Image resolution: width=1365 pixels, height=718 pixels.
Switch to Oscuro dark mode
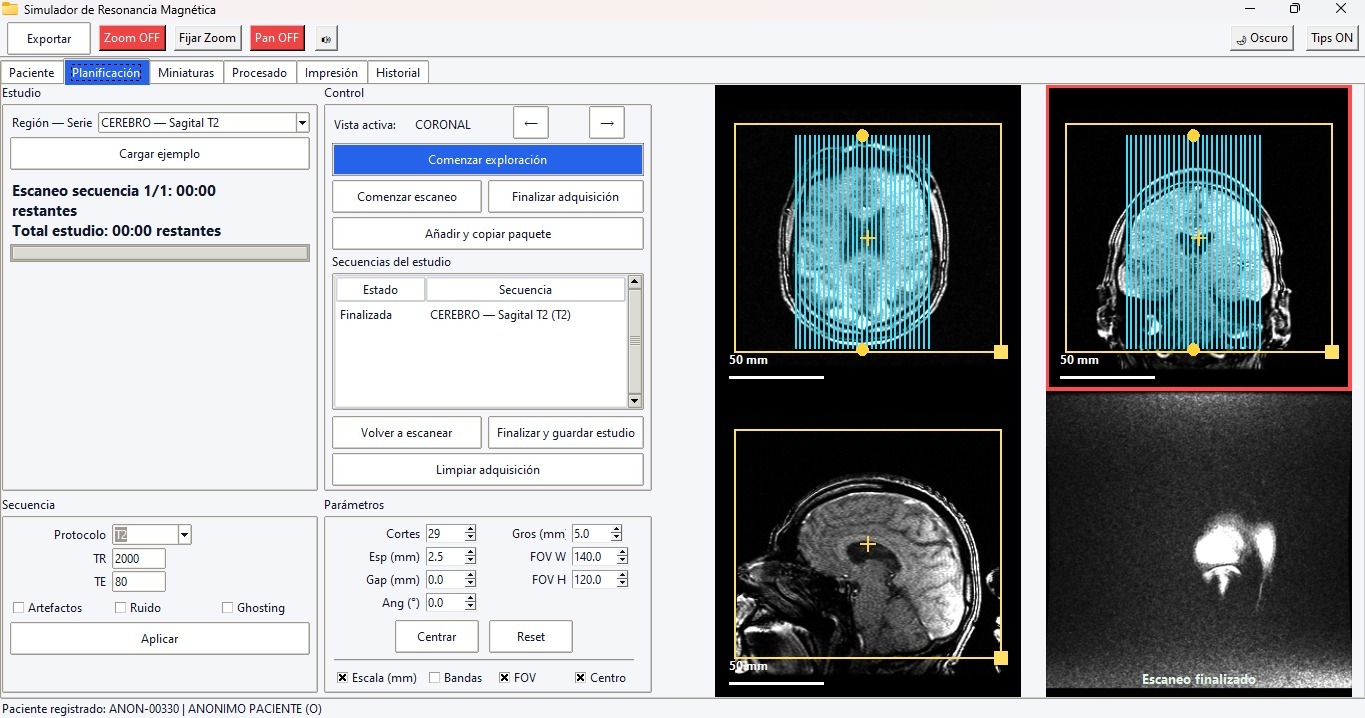tap(1264, 39)
